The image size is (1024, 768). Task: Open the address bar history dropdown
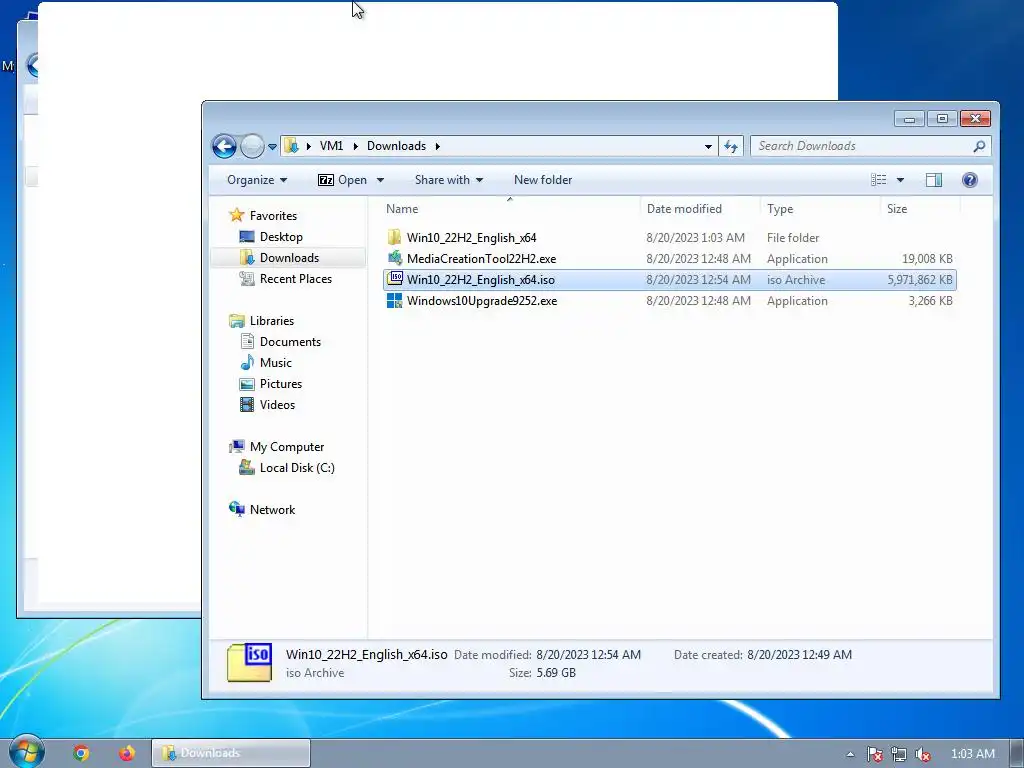click(708, 146)
